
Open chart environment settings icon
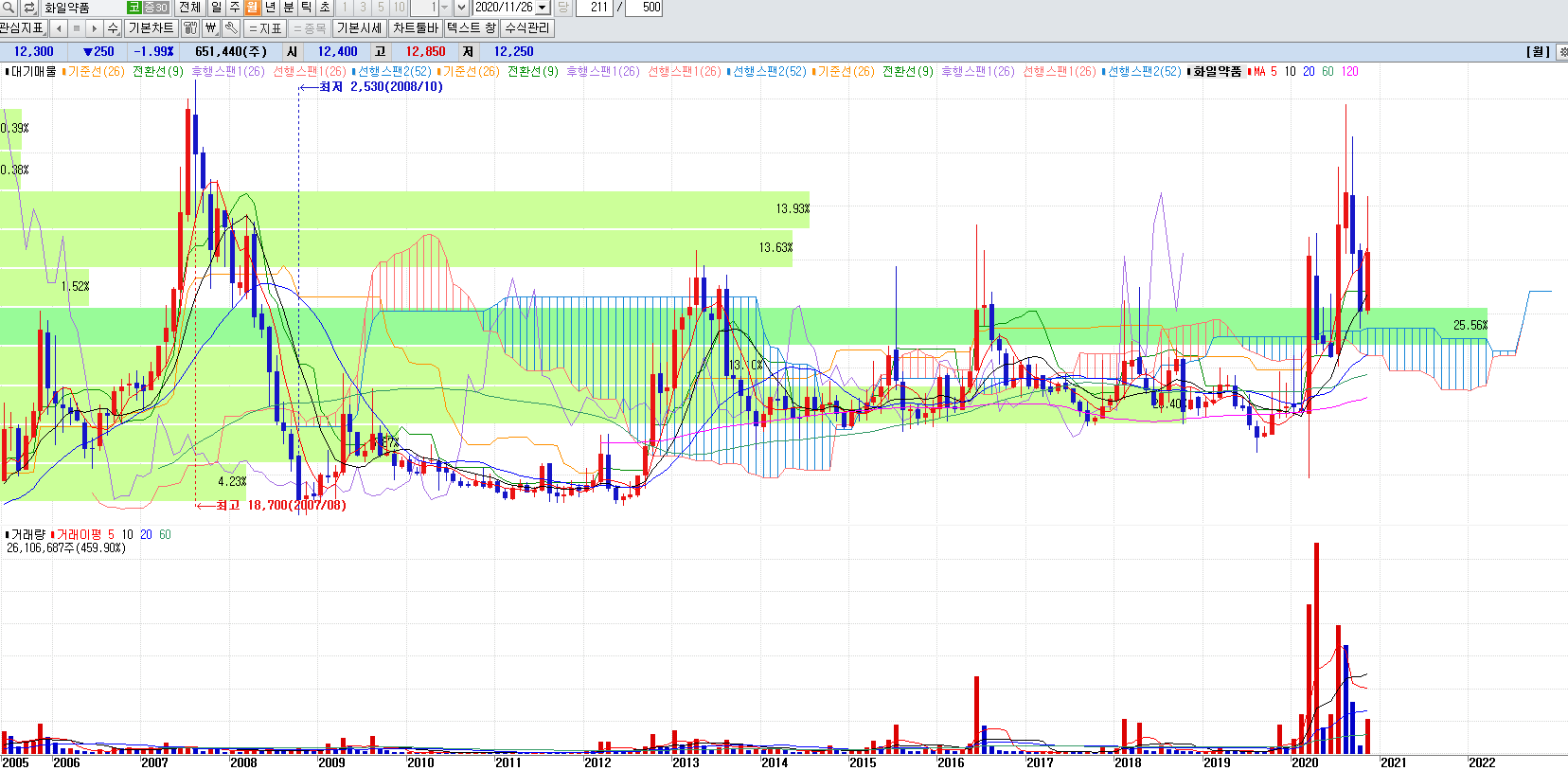tap(190, 28)
